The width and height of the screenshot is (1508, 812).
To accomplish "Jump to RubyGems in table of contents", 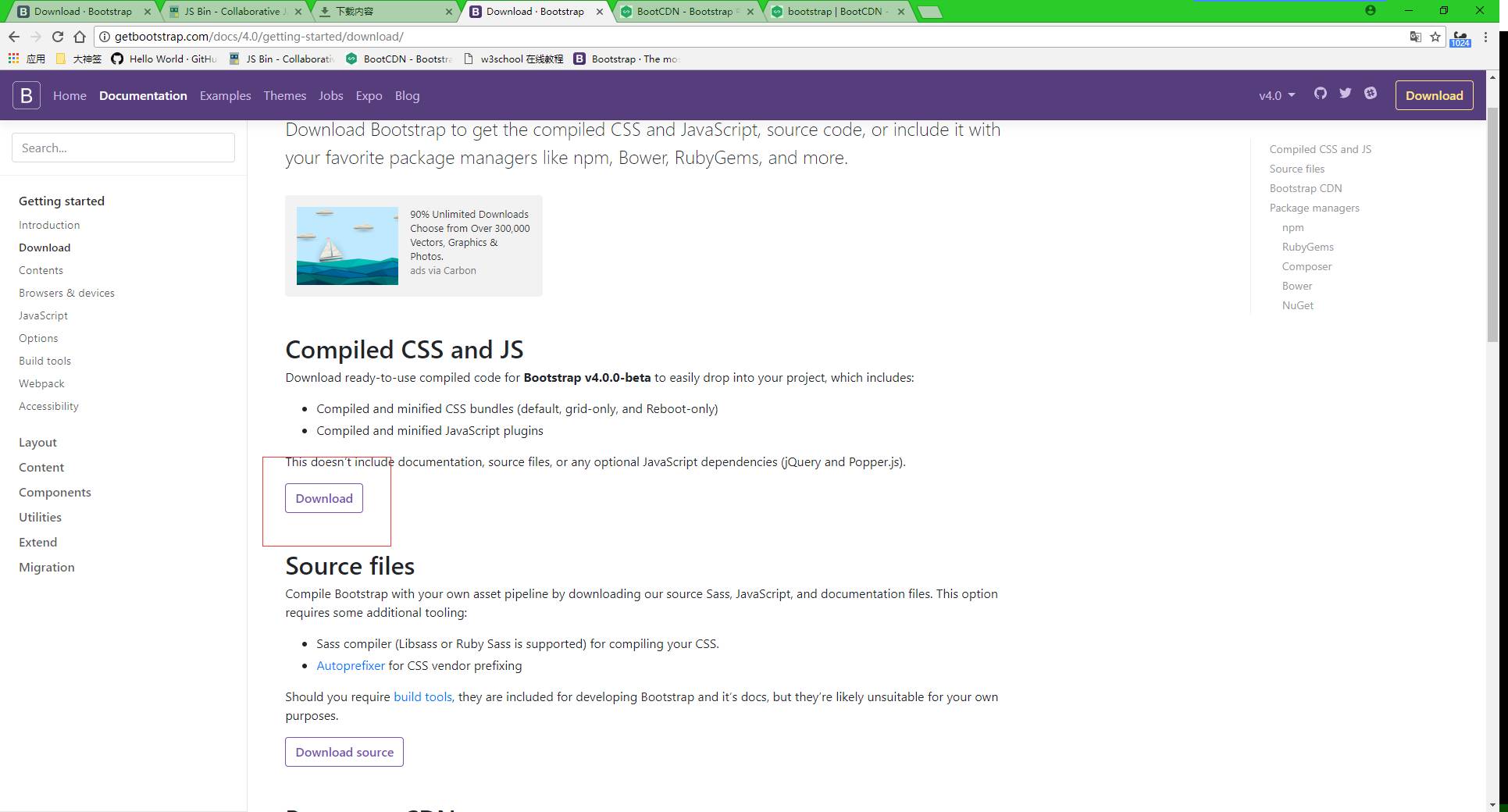I will point(1307,247).
